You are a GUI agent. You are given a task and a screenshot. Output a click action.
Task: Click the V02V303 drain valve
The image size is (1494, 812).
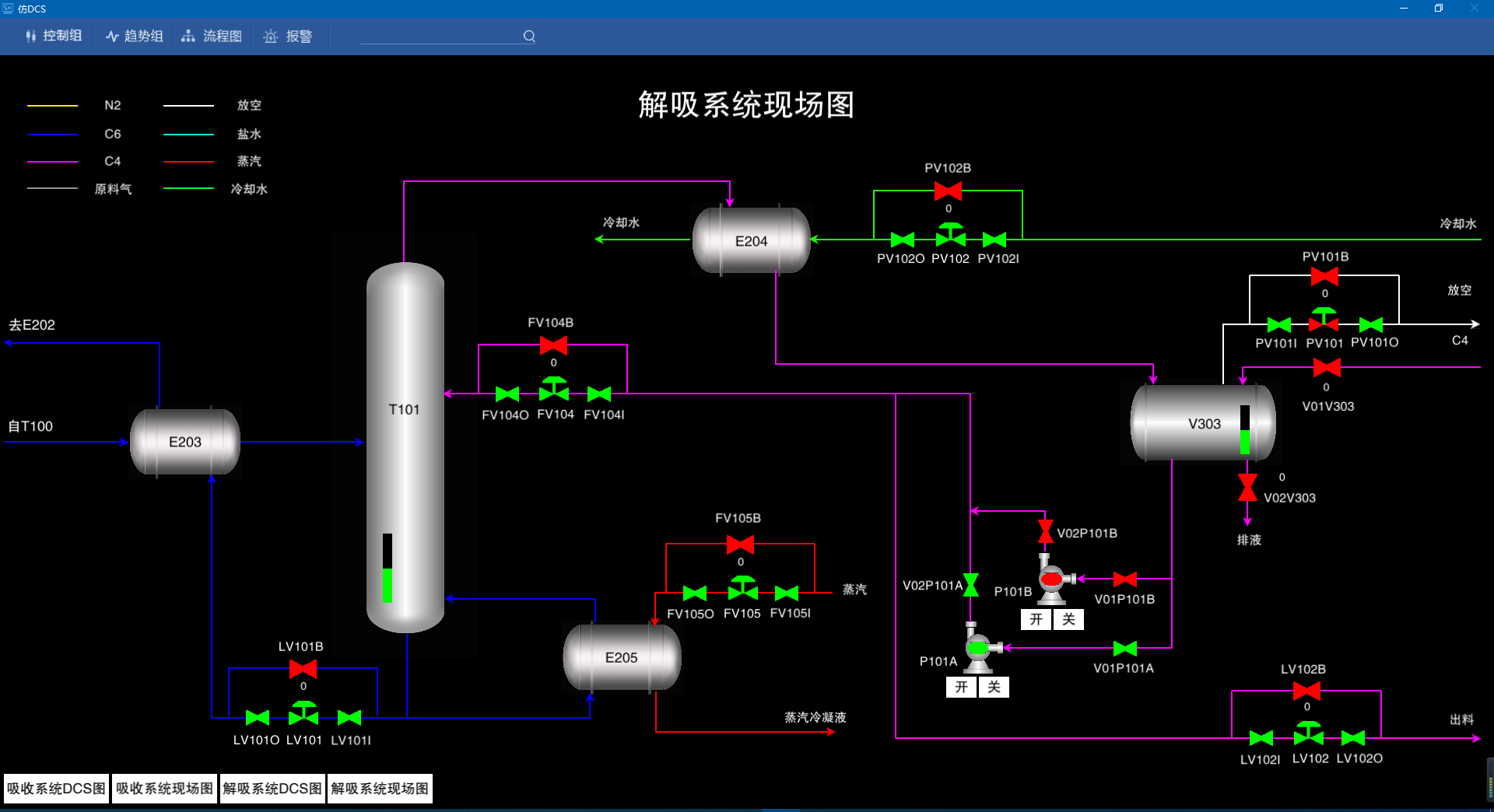1247,488
